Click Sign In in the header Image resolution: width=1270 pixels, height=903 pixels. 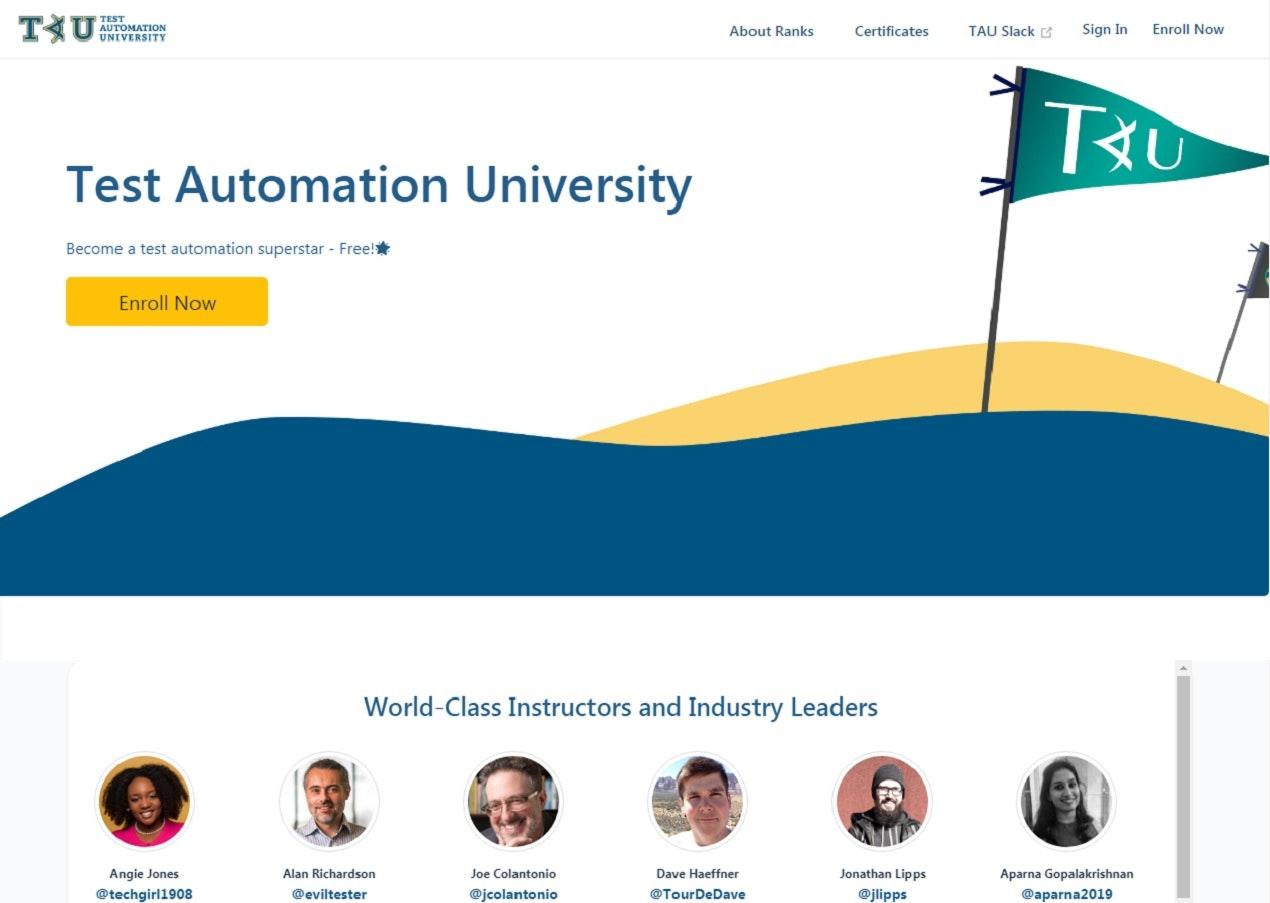(x=1104, y=30)
